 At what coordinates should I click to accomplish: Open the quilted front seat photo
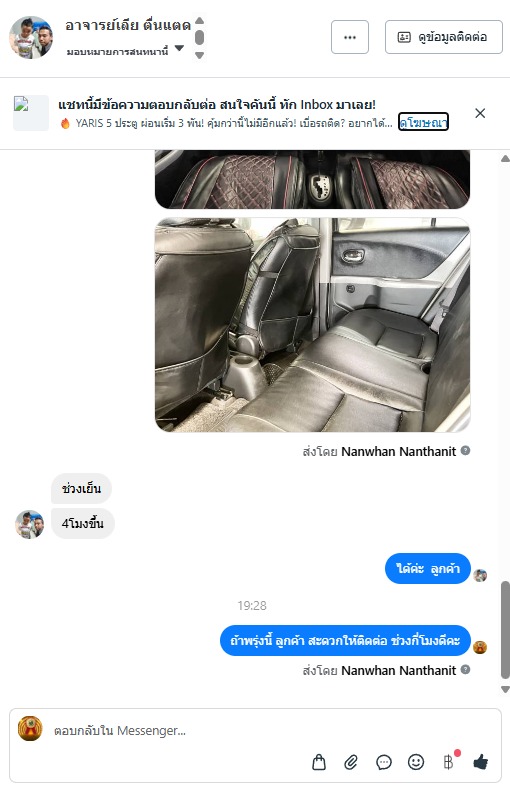[x=313, y=179]
